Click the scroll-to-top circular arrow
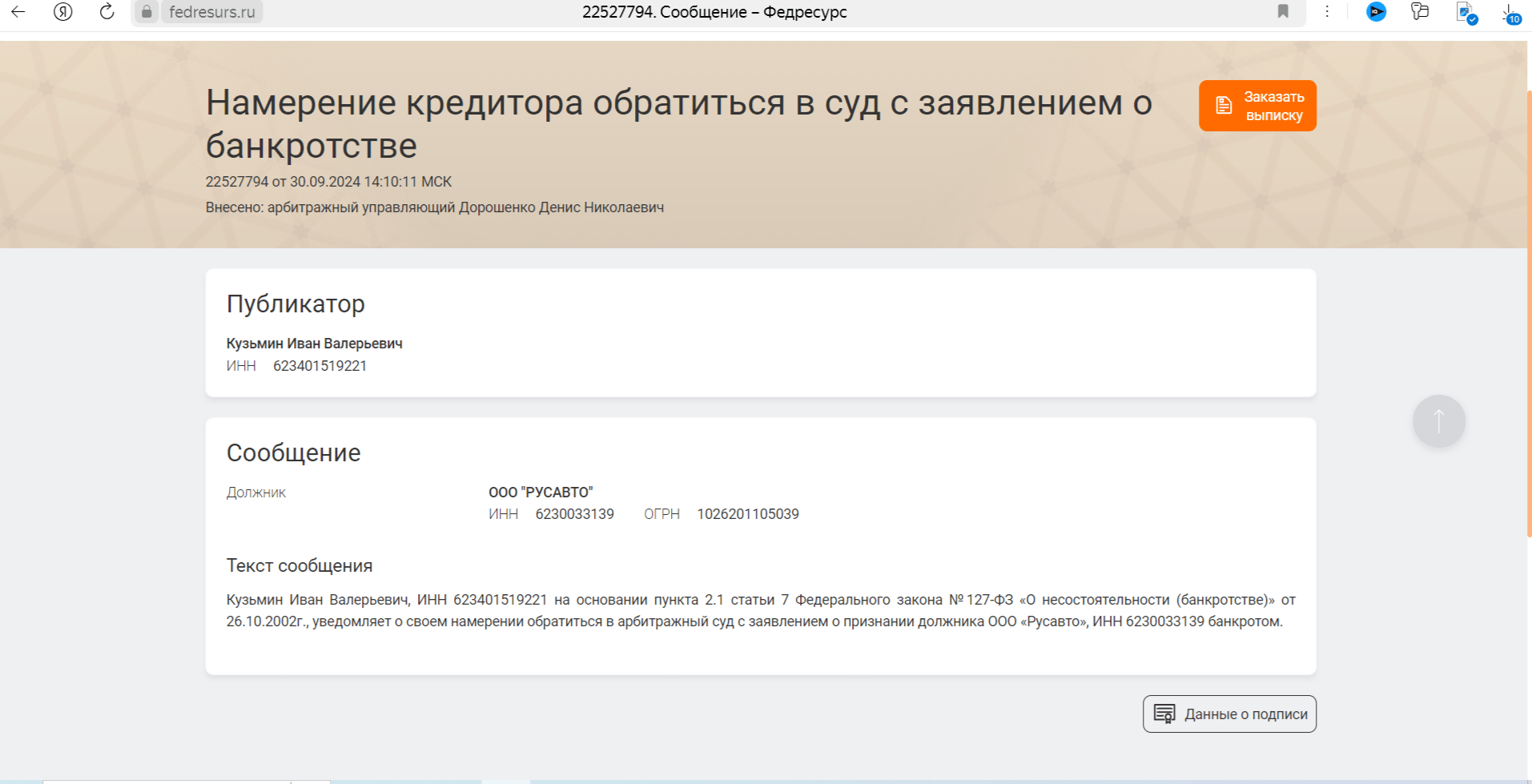 tap(1438, 420)
